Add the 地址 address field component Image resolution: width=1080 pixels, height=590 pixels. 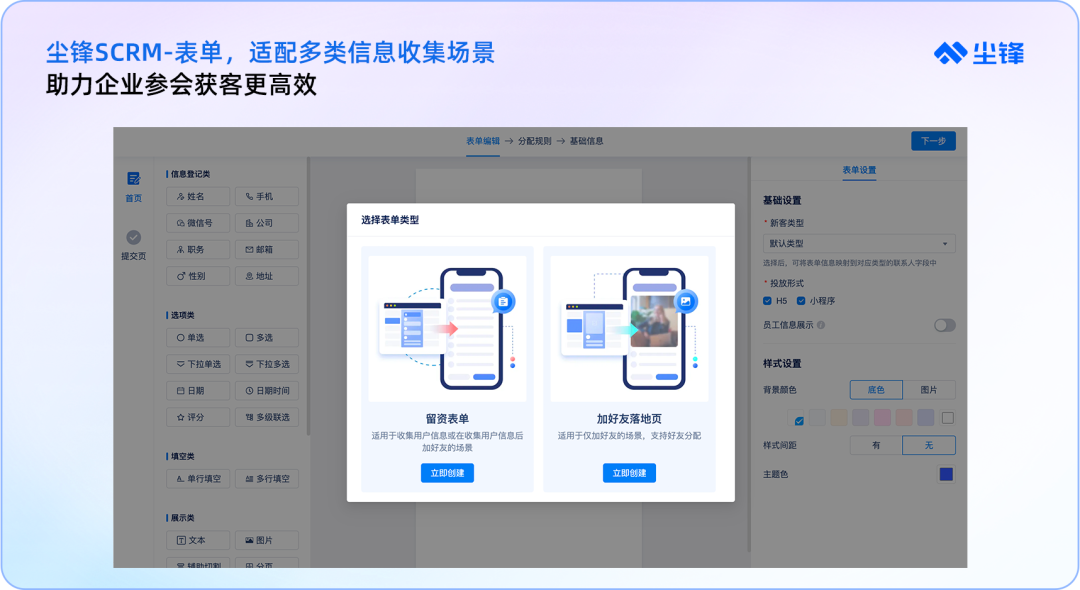coord(267,276)
